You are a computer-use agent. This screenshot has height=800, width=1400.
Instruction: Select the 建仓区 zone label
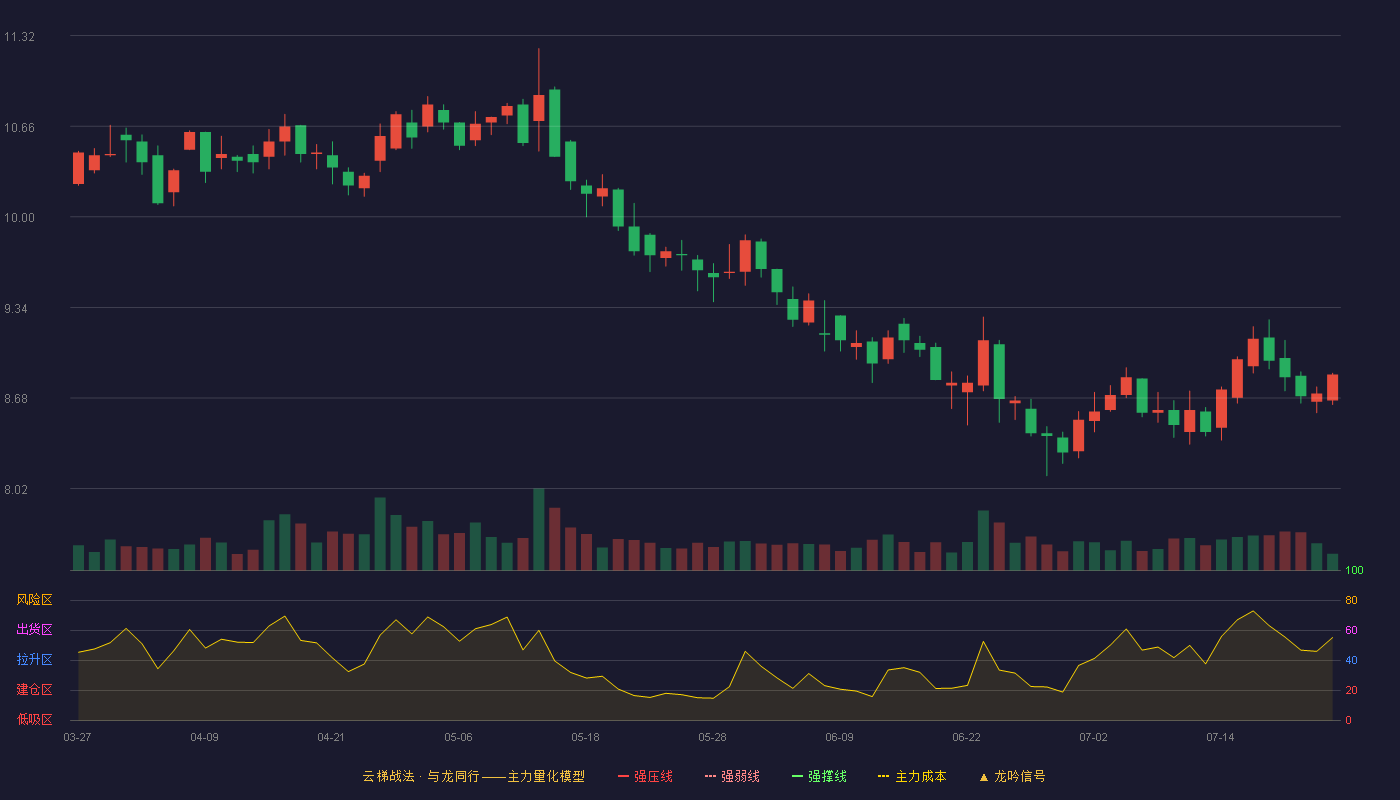click(34, 690)
